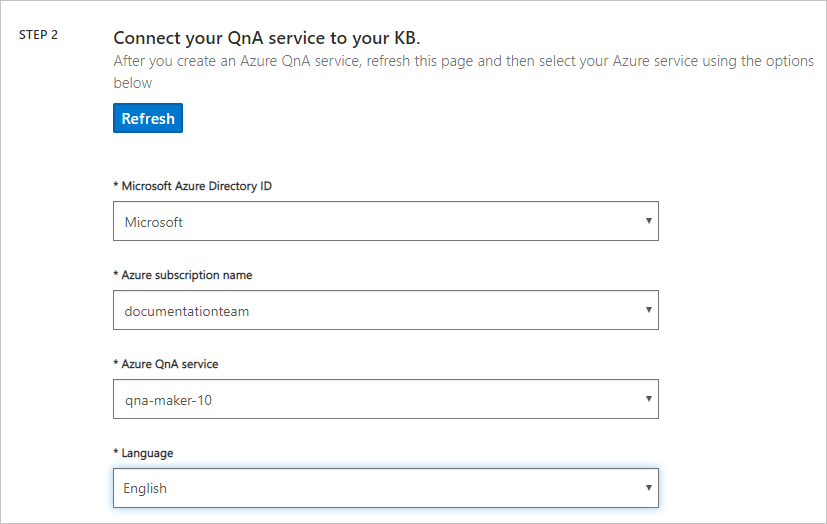
Task: Open the Microsoft Azure Directory ID dropdown
Action: [x=385, y=222]
